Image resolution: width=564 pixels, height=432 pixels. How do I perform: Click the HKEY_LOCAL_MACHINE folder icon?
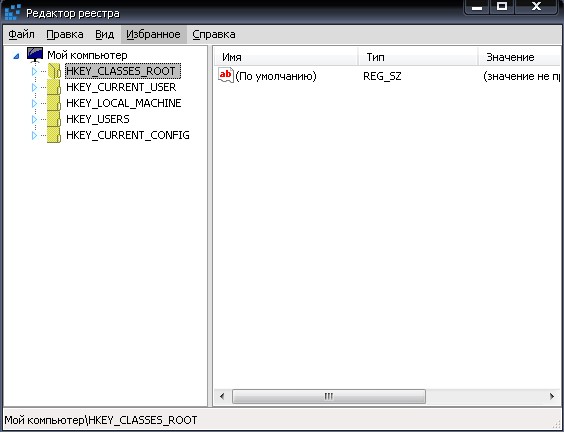(x=54, y=103)
